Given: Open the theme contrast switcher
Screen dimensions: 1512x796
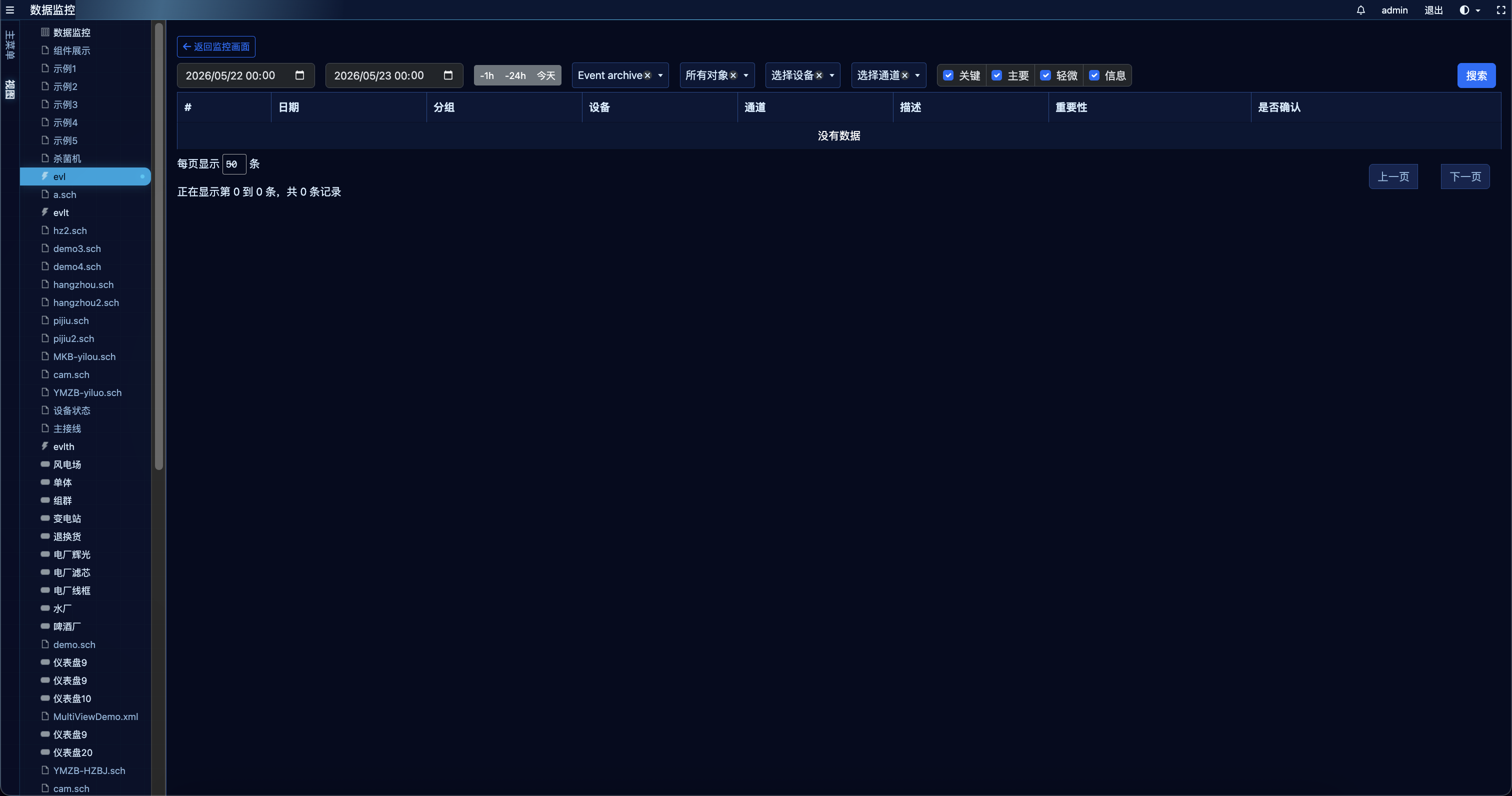Looking at the screenshot, I should click(x=1464, y=10).
